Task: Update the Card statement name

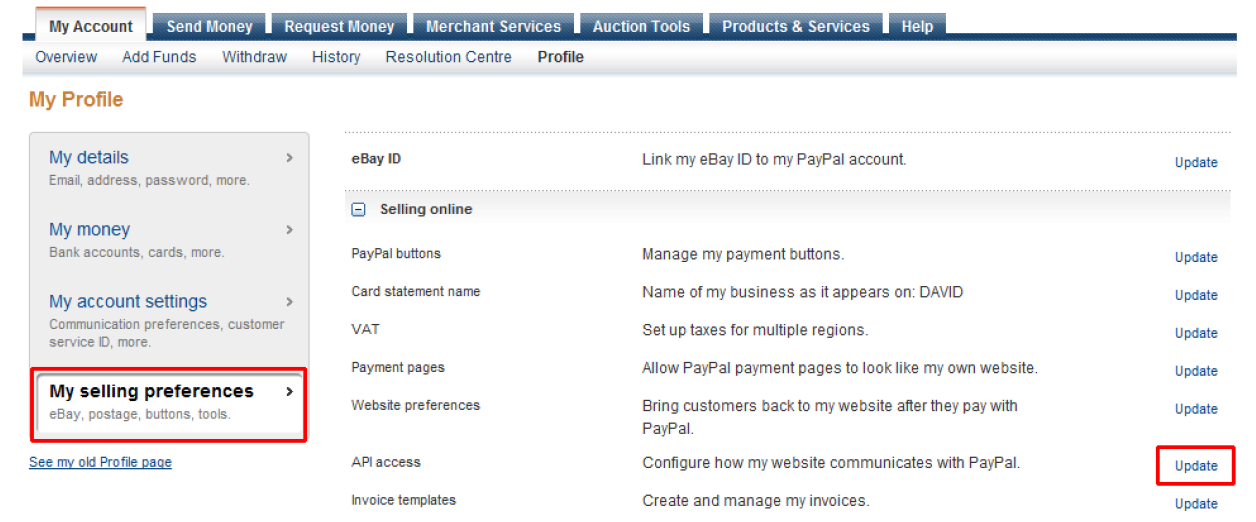Action: point(1196,295)
